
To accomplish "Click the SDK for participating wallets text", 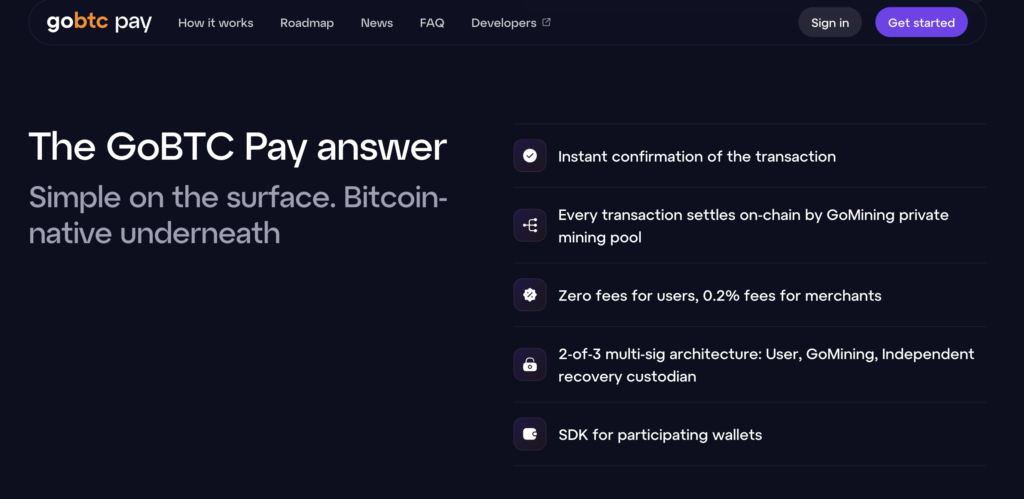I will 660,435.
